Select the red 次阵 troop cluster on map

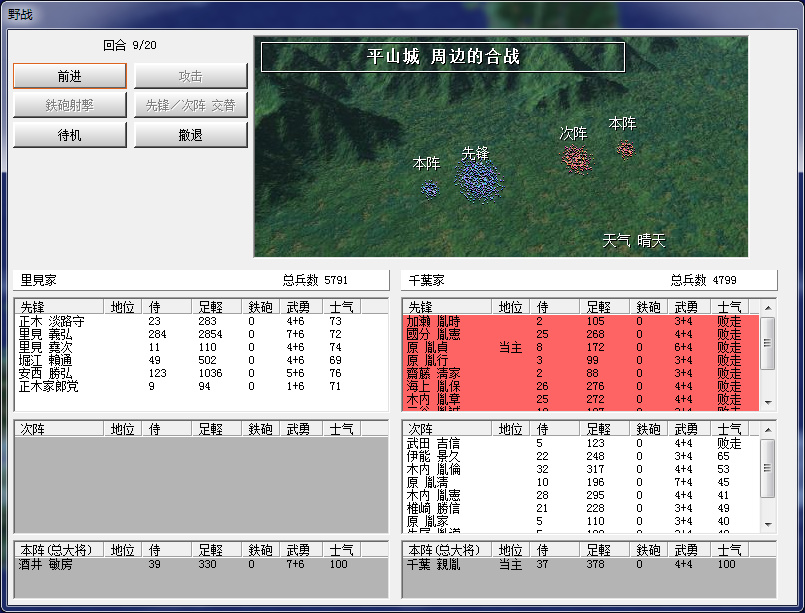click(x=577, y=159)
